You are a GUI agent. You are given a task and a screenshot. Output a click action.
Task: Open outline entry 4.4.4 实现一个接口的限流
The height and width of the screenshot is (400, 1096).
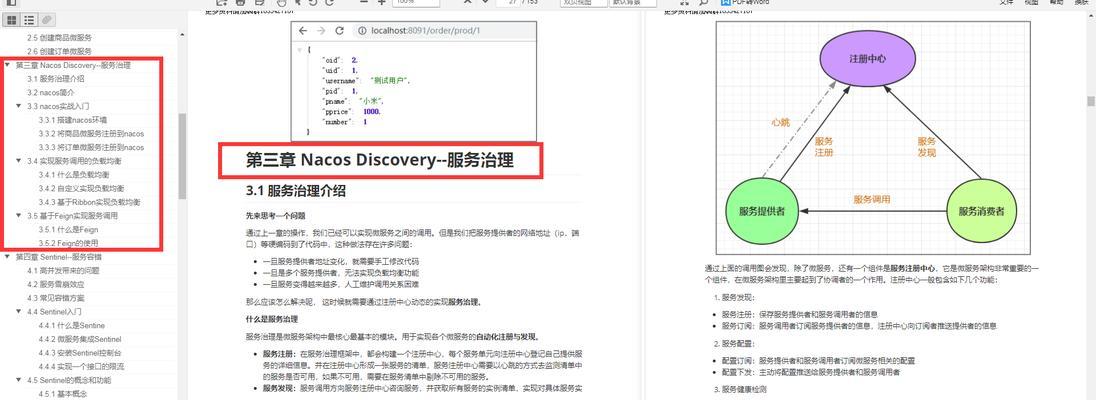[x=79, y=367]
